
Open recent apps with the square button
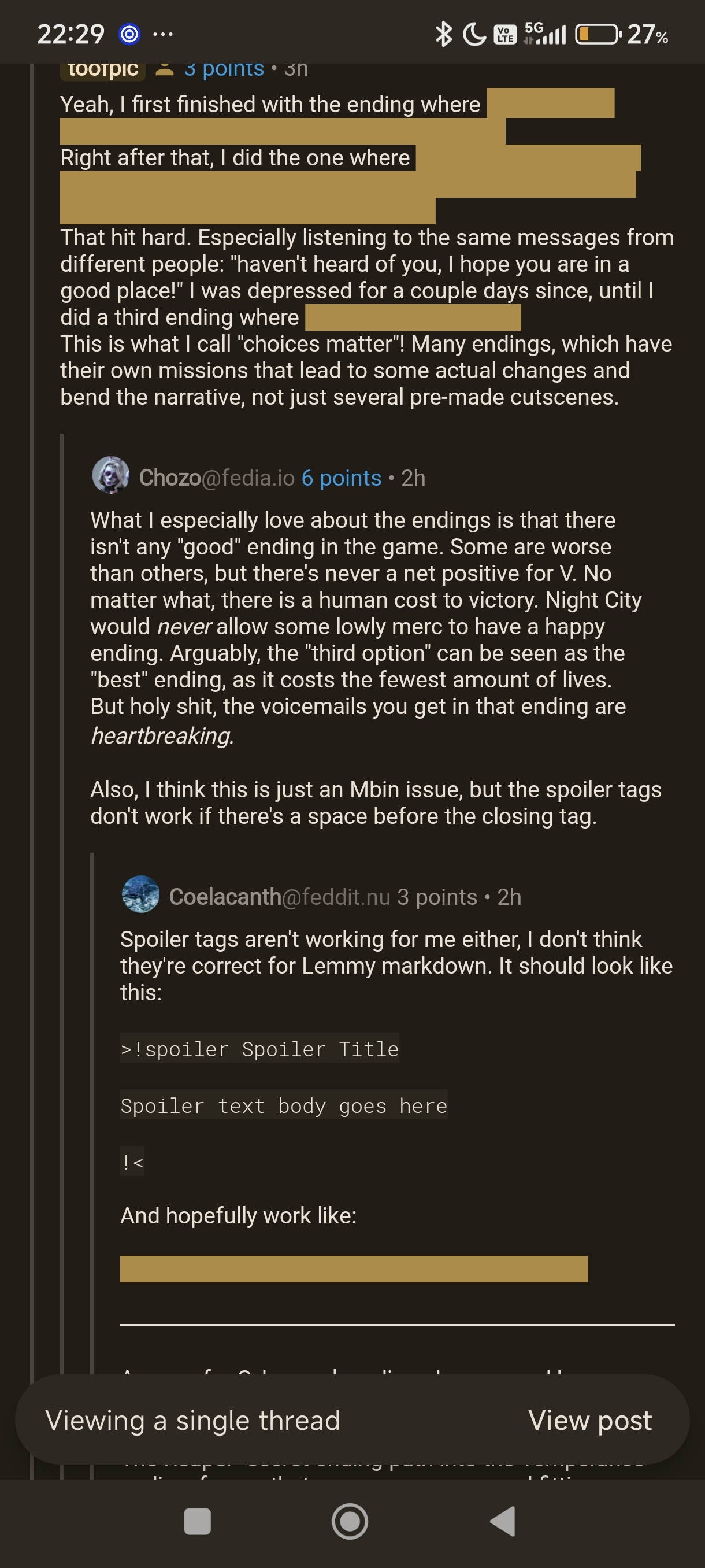click(x=197, y=1521)
